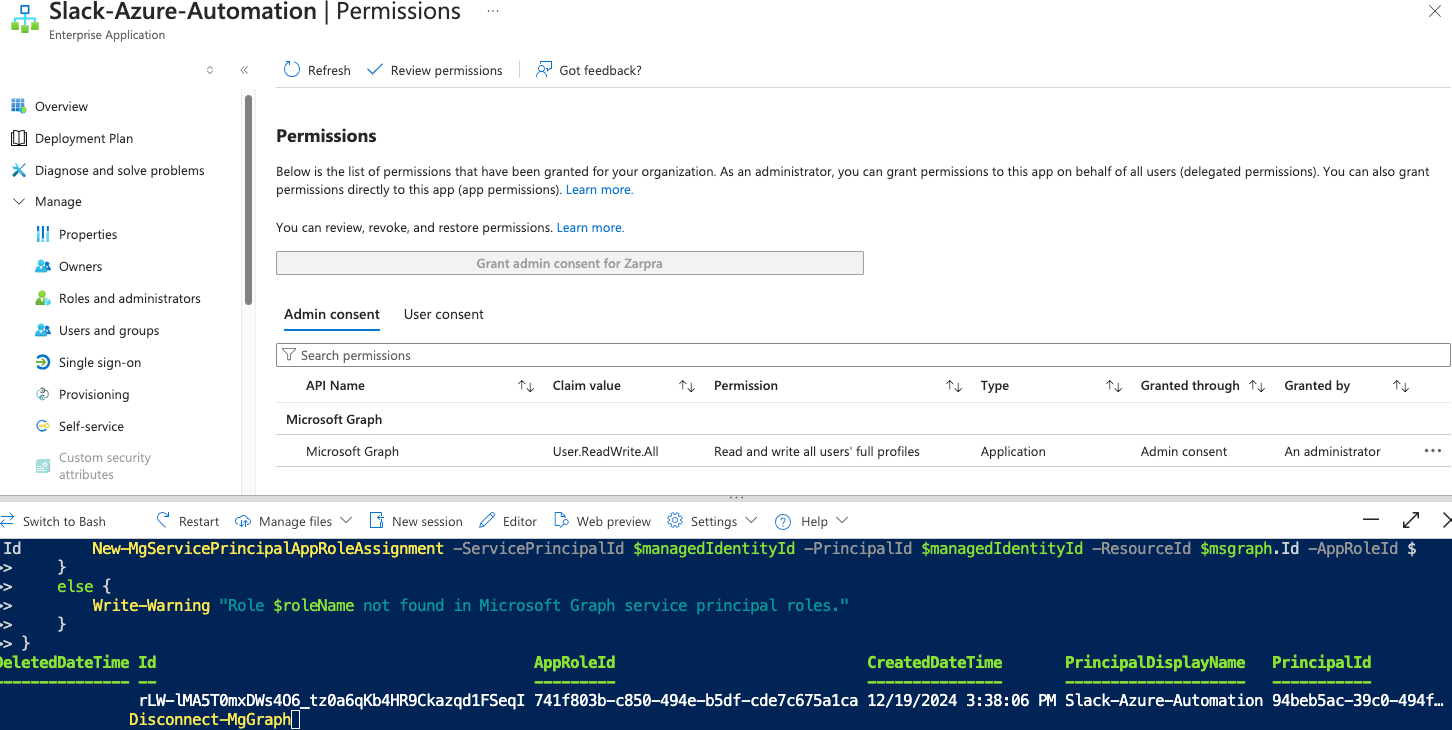The height and width of the screenshot is (730, 1452).
Task: Click Read and write all users' full profiles
Action: 816,451
